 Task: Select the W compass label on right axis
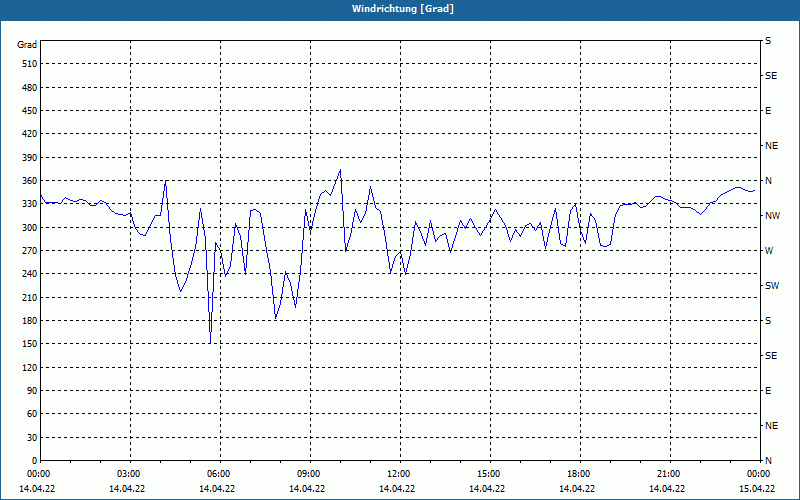click(x=769, y=251)
